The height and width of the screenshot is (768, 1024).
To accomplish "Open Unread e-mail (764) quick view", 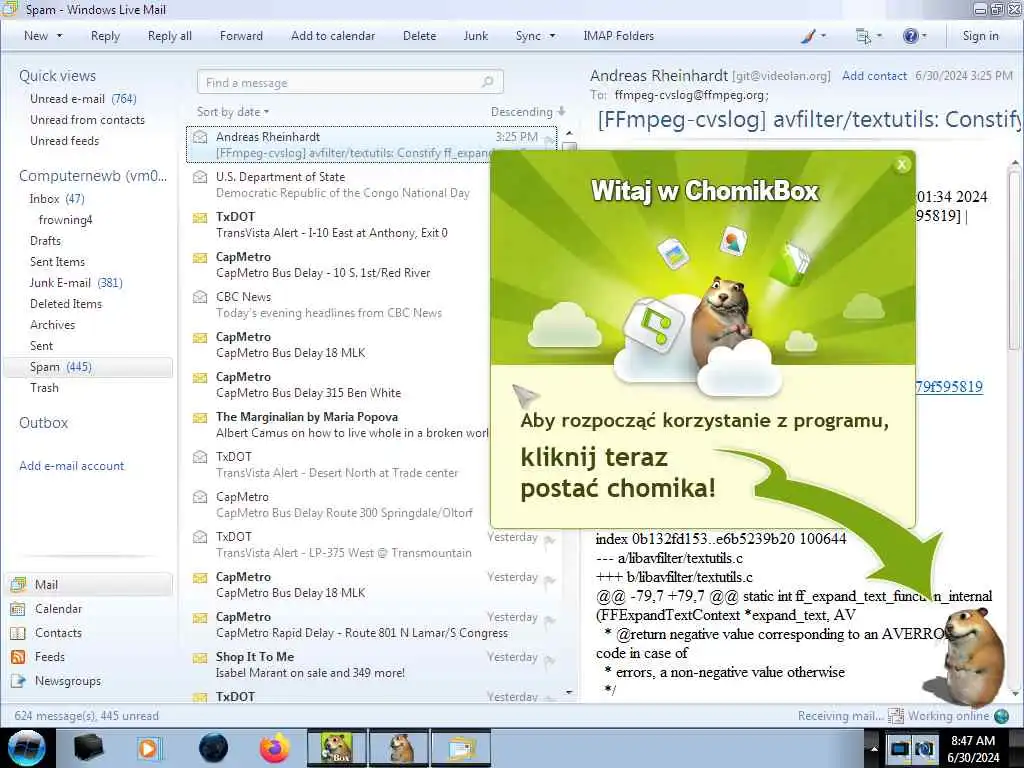I will pos(83,99).
